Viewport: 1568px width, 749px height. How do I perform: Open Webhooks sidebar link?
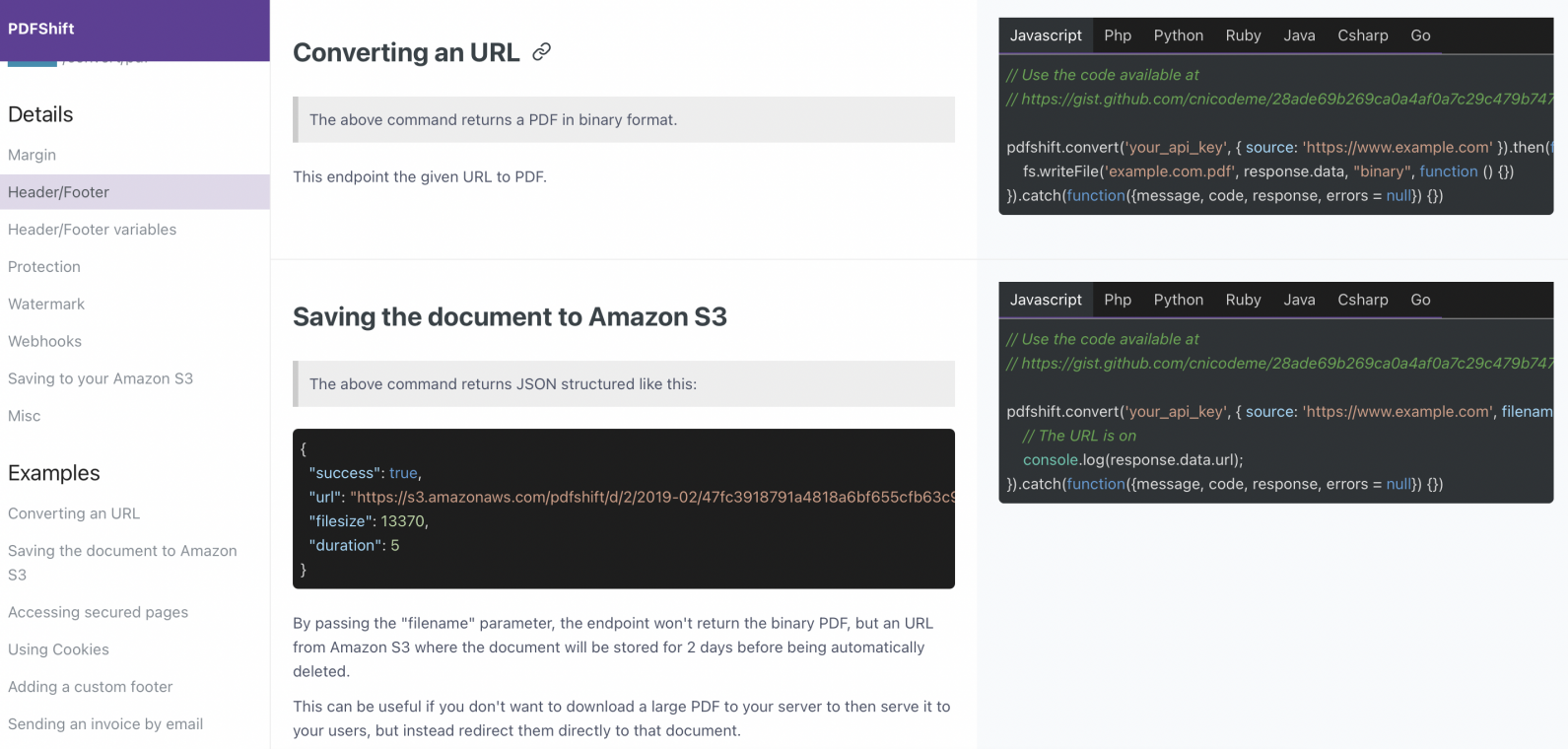(44, 342)
